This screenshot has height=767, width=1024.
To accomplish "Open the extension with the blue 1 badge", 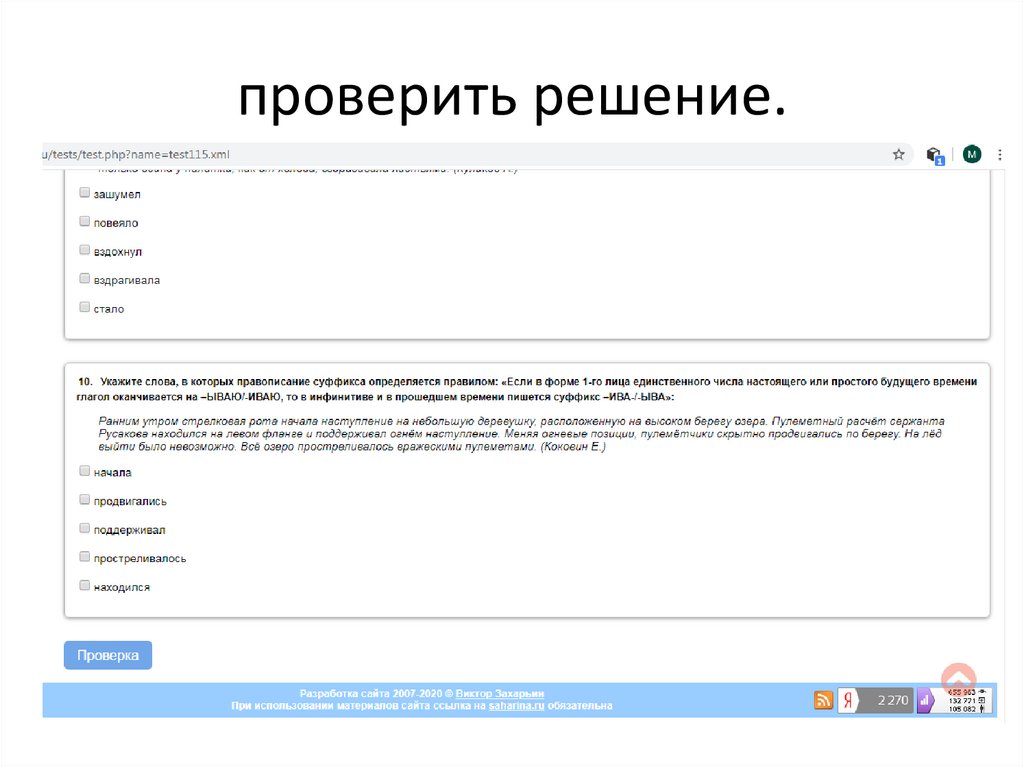I will [x=933, y=154].
